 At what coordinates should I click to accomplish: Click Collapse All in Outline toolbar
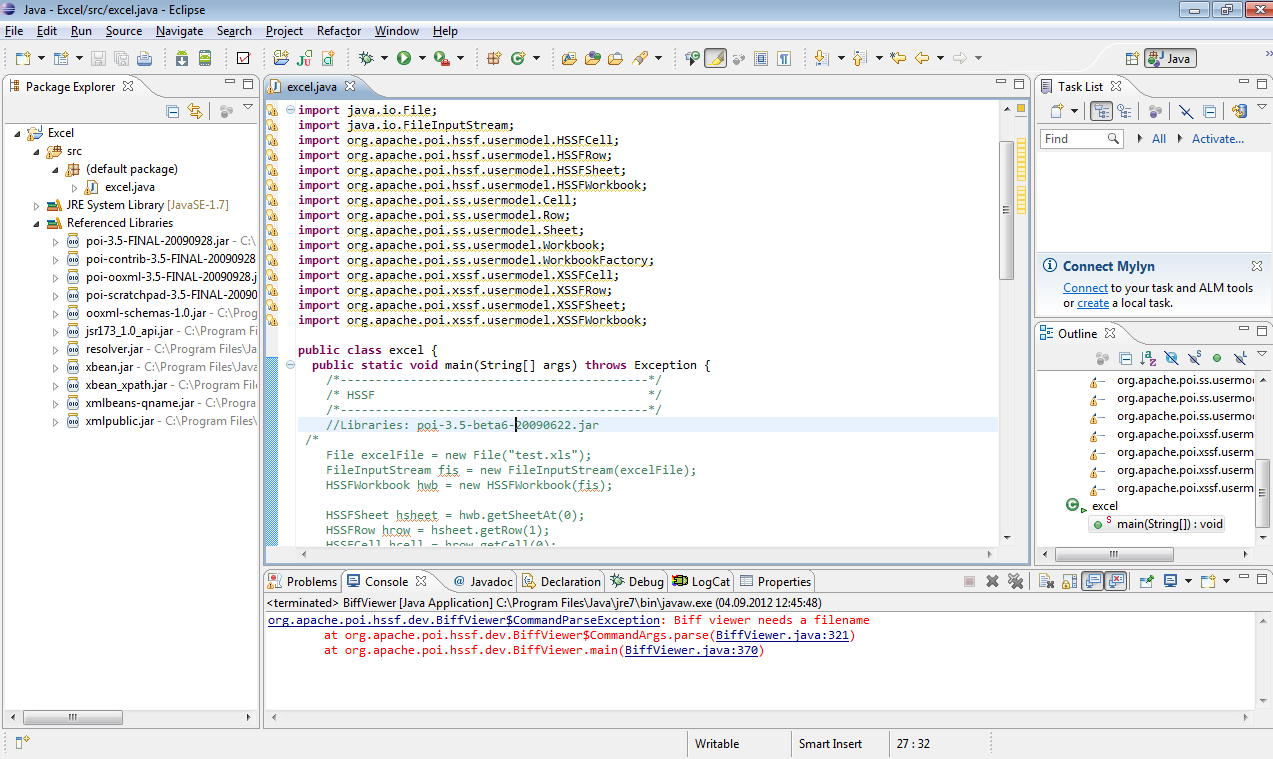(x=1125, y=357)
